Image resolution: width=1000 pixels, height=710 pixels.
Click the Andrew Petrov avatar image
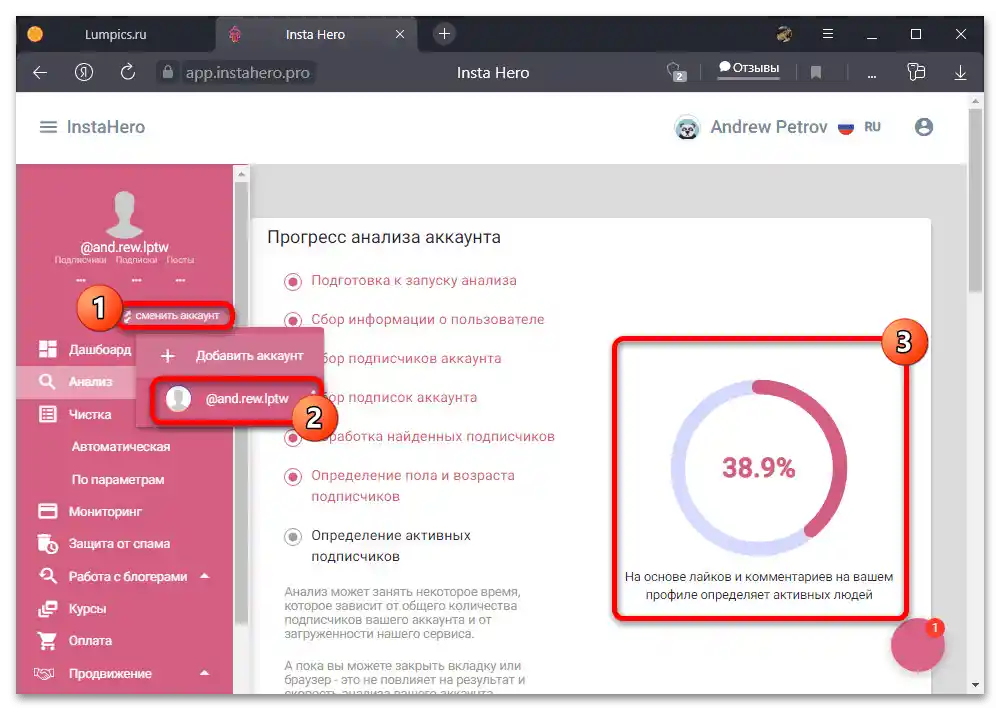click(x=687, y=128)
